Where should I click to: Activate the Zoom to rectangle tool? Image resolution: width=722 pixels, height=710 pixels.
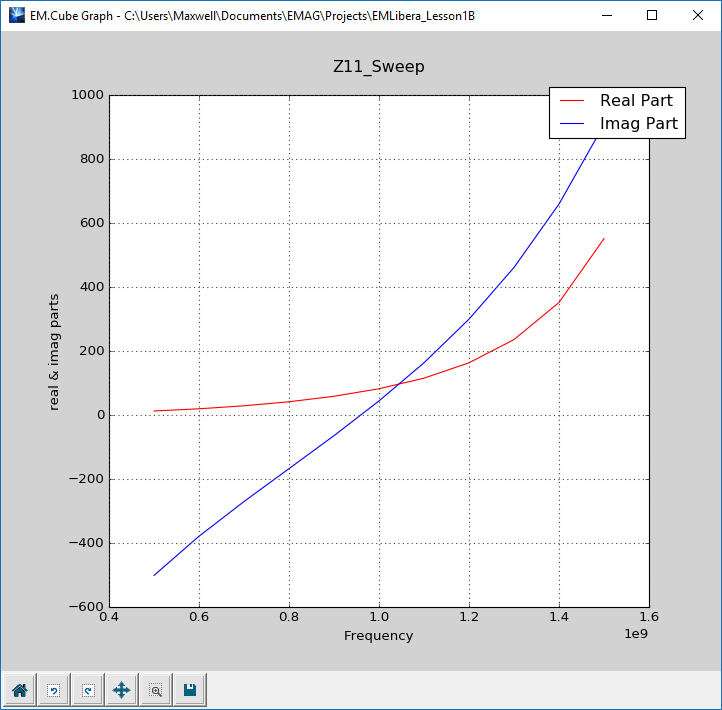tap(156, 689)
